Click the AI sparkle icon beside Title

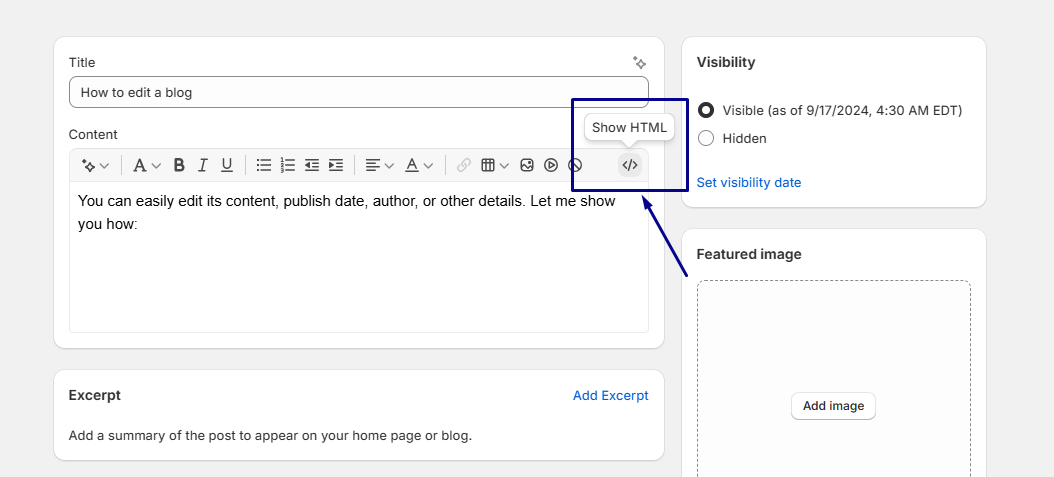point(639,62)
